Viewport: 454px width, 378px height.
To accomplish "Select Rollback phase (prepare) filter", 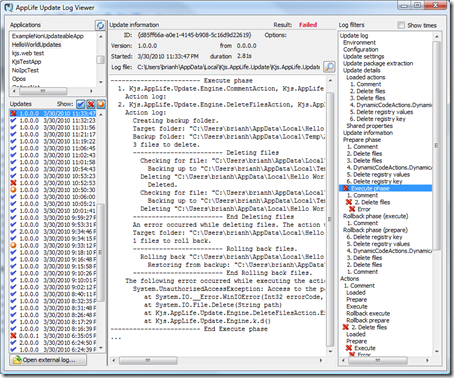I will click(375, 230).
